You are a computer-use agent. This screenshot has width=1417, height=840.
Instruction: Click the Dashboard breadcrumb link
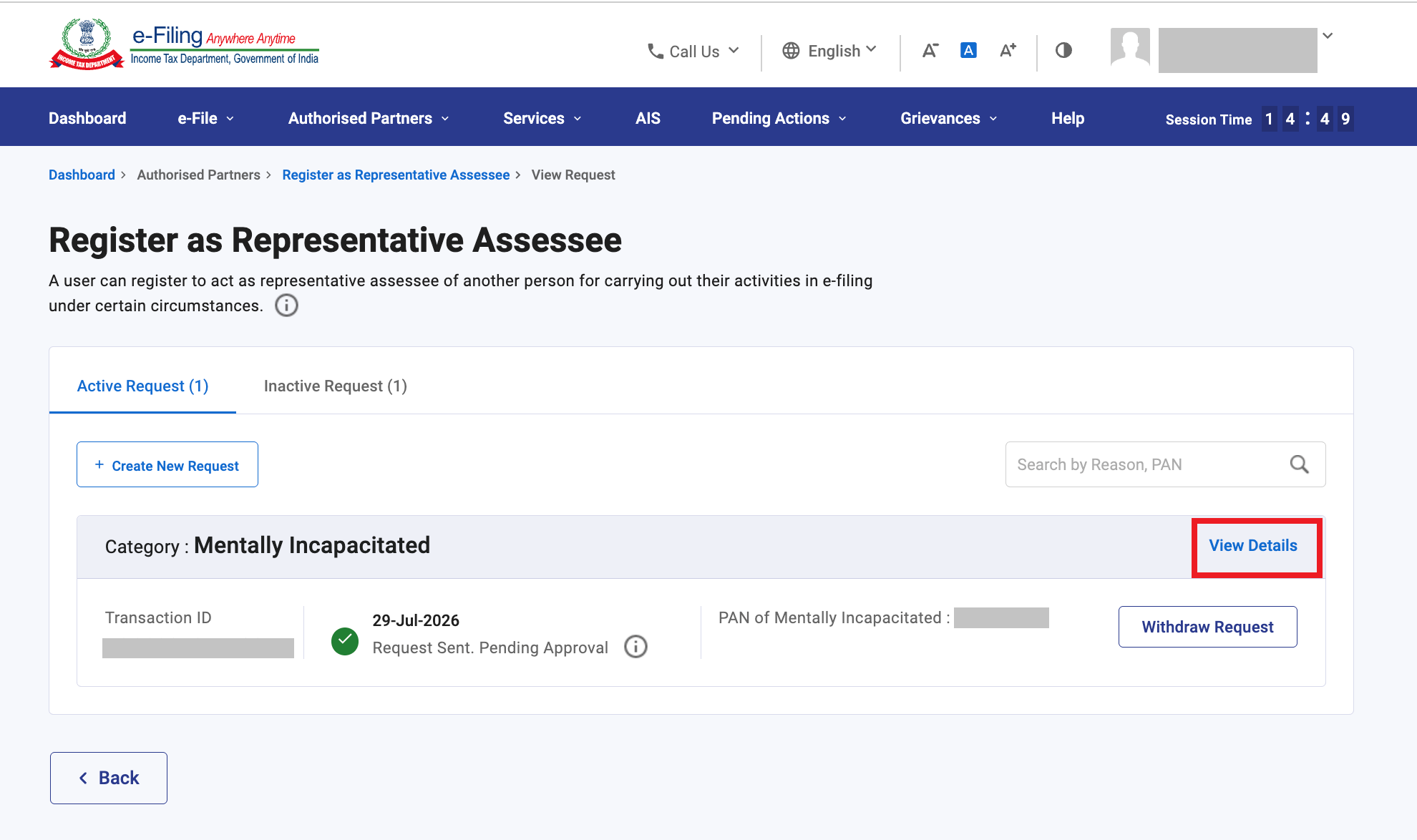coord(82,175)
